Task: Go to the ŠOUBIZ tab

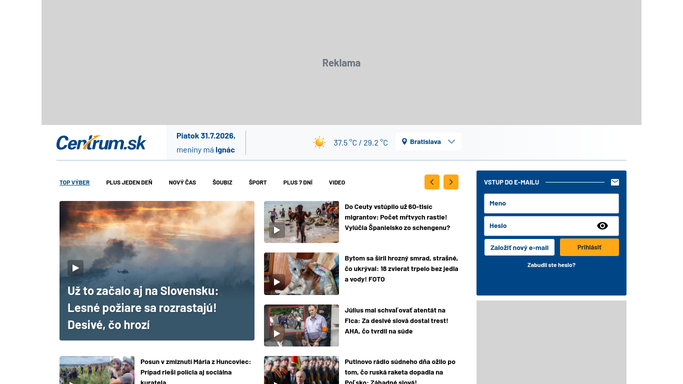Action: pyautogui.click(x=222, y=182)
